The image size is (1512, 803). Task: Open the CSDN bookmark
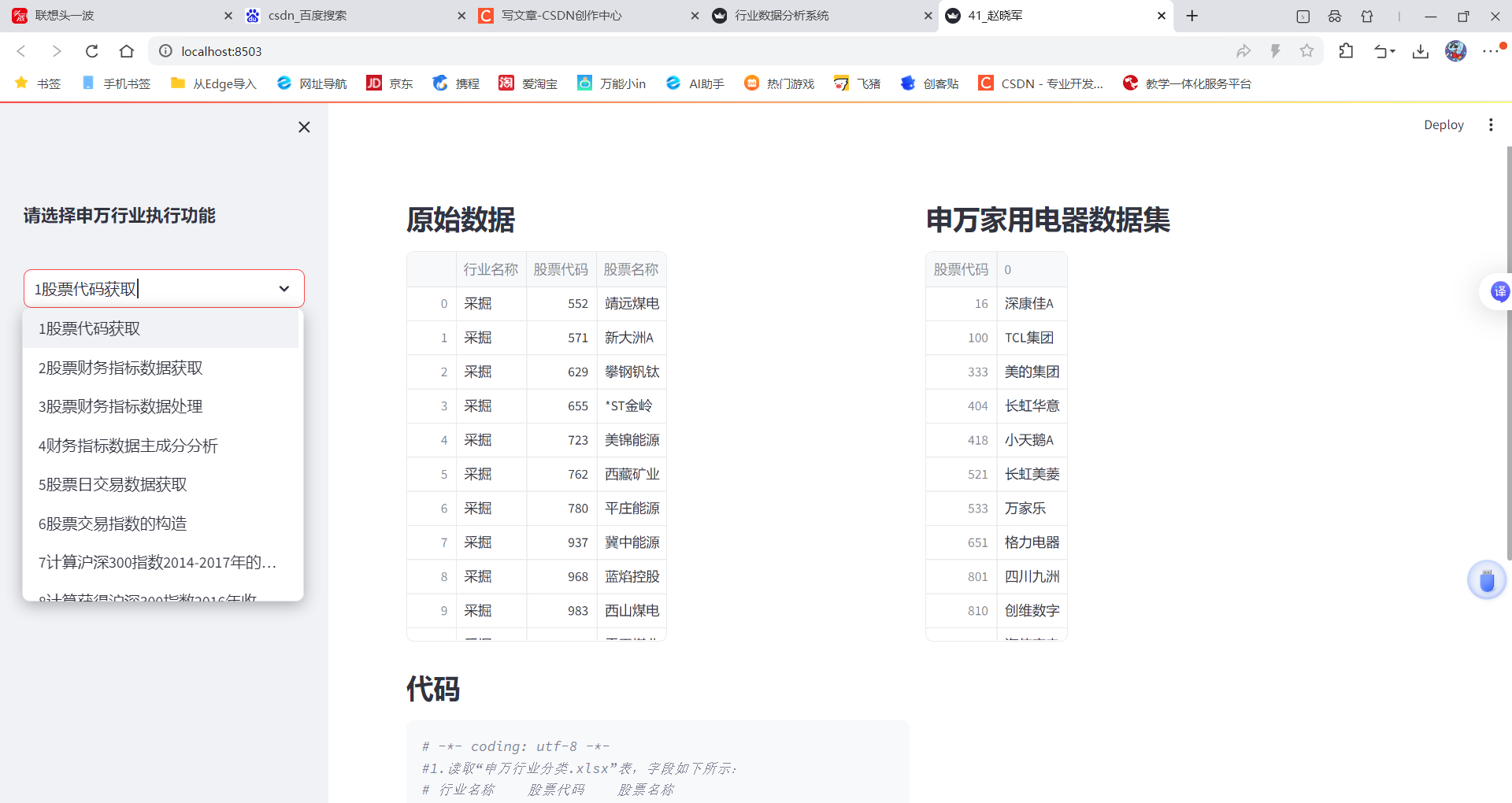point(1041,83)
